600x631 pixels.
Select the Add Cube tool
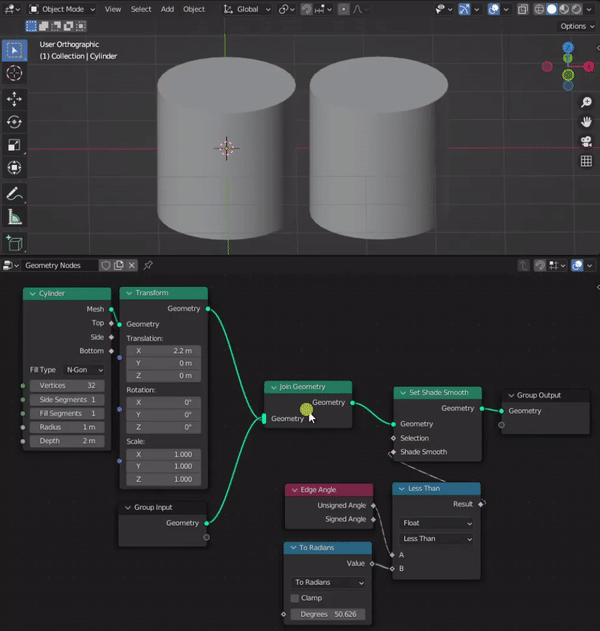click(14, 243)
